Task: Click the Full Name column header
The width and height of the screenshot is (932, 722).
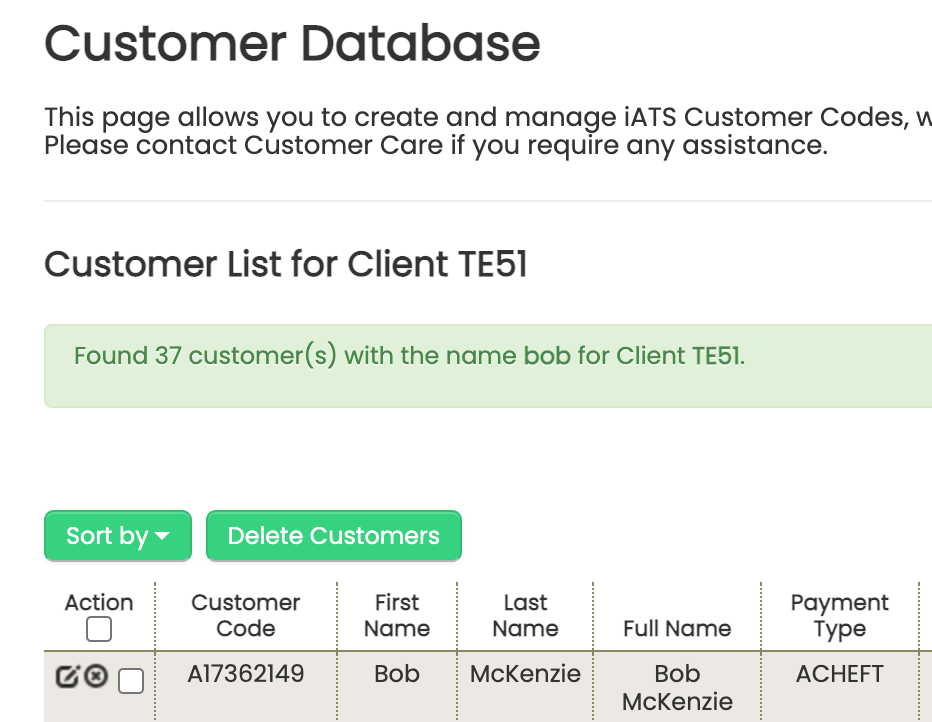Action: pos(677,628)
